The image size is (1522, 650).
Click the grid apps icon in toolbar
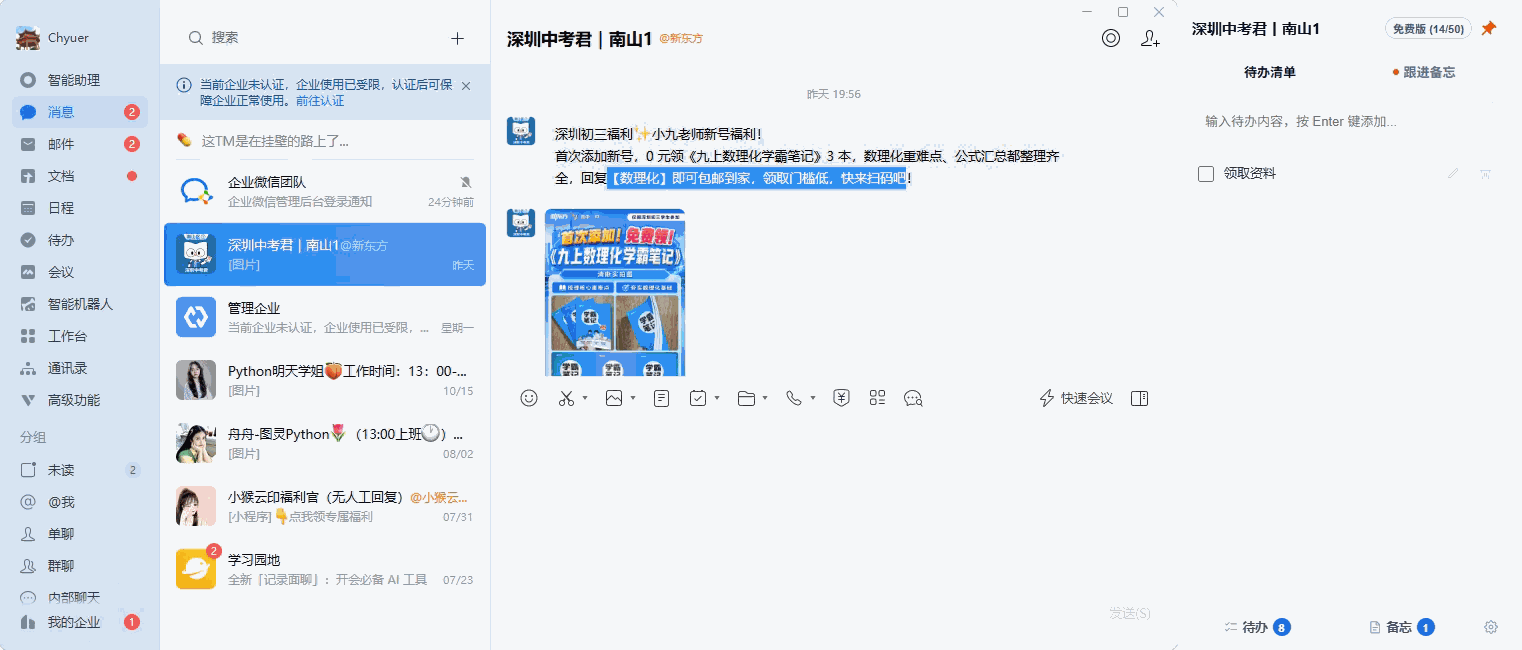pos(878,398)
